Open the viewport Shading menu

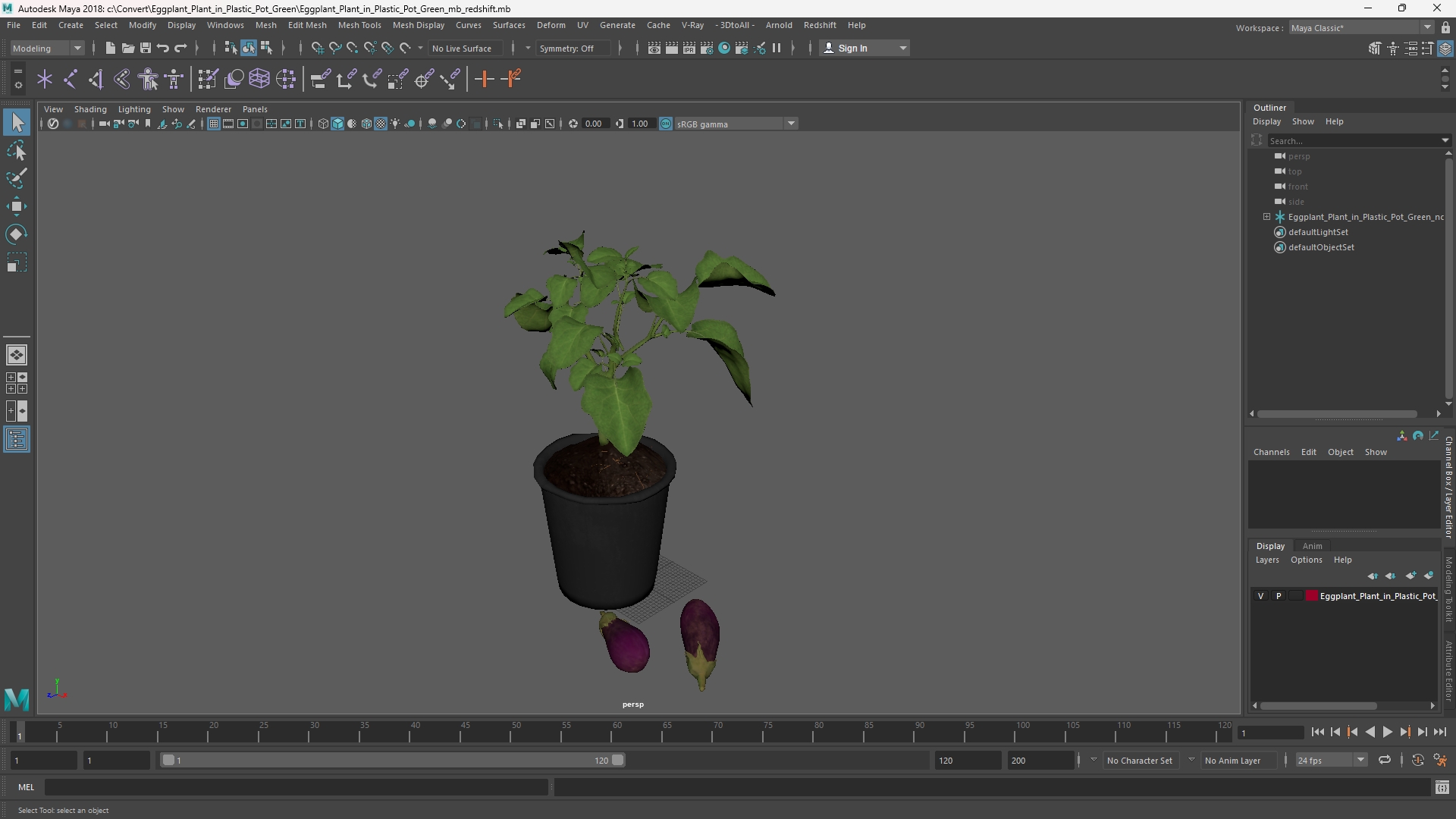(90, 109)
